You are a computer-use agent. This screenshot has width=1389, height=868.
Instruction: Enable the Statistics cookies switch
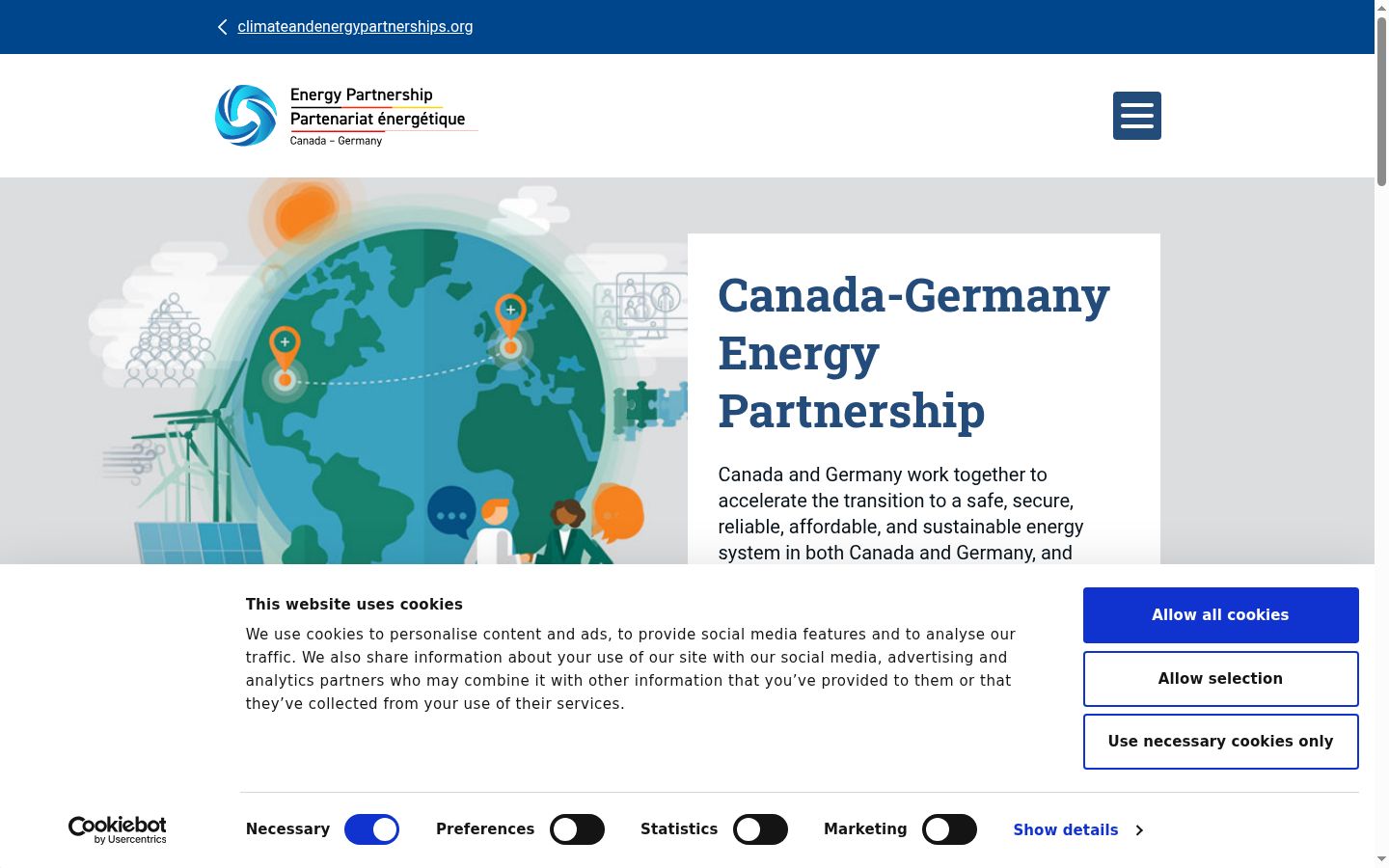[760, 829]
